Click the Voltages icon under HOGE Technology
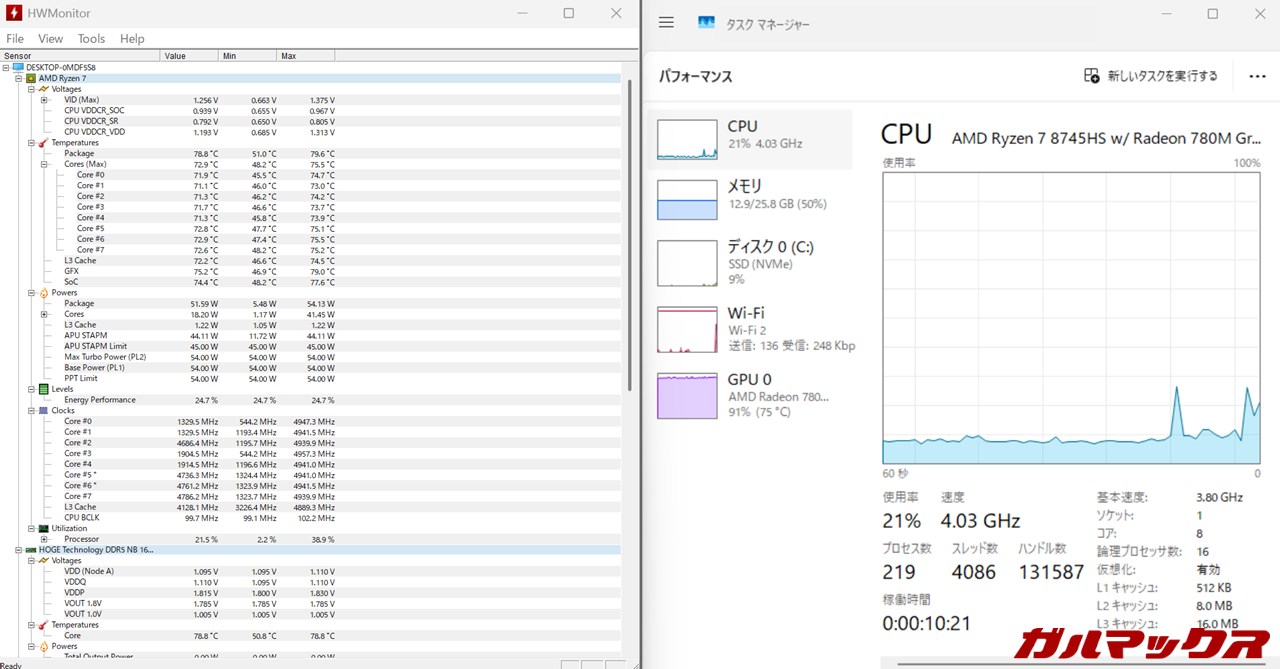 (43, 561)
